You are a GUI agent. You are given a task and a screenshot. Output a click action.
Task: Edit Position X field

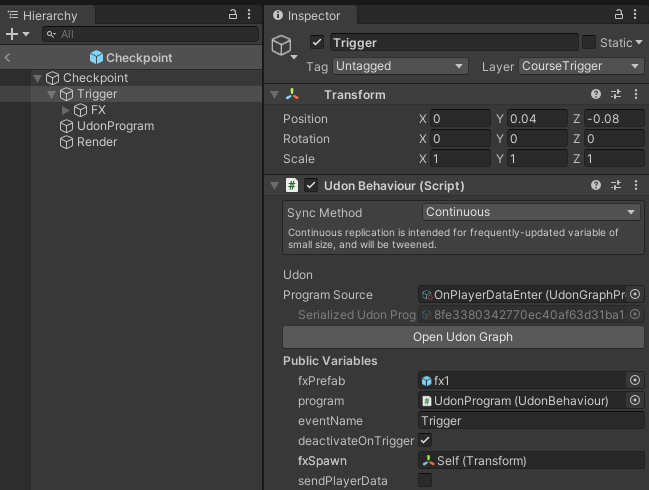tap(460, 119)
